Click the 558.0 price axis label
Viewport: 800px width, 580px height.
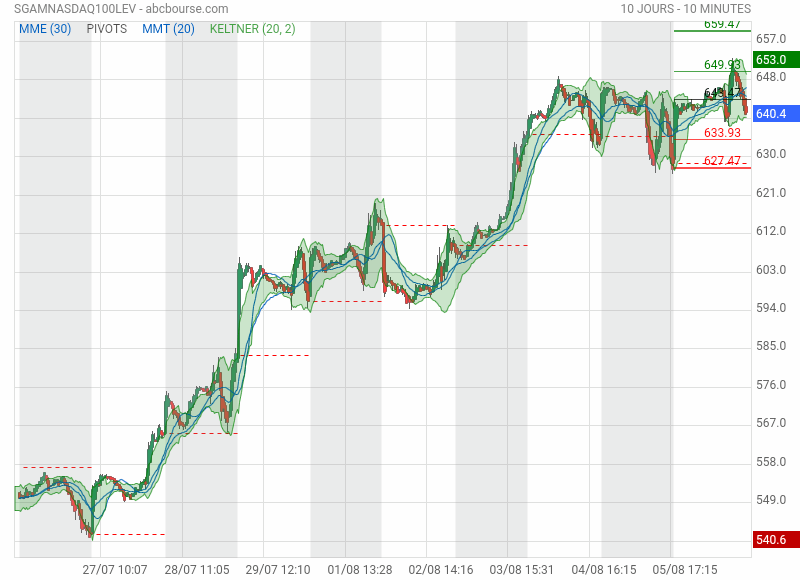771,462
